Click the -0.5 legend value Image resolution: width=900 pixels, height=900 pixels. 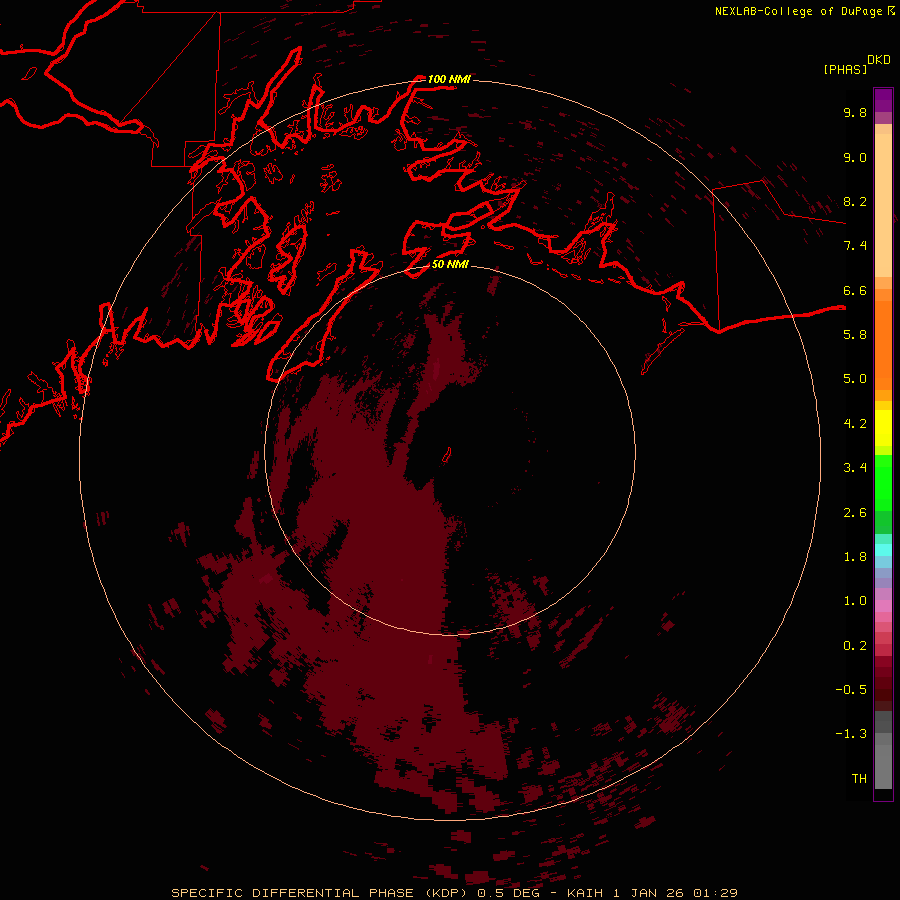(851, 690)
